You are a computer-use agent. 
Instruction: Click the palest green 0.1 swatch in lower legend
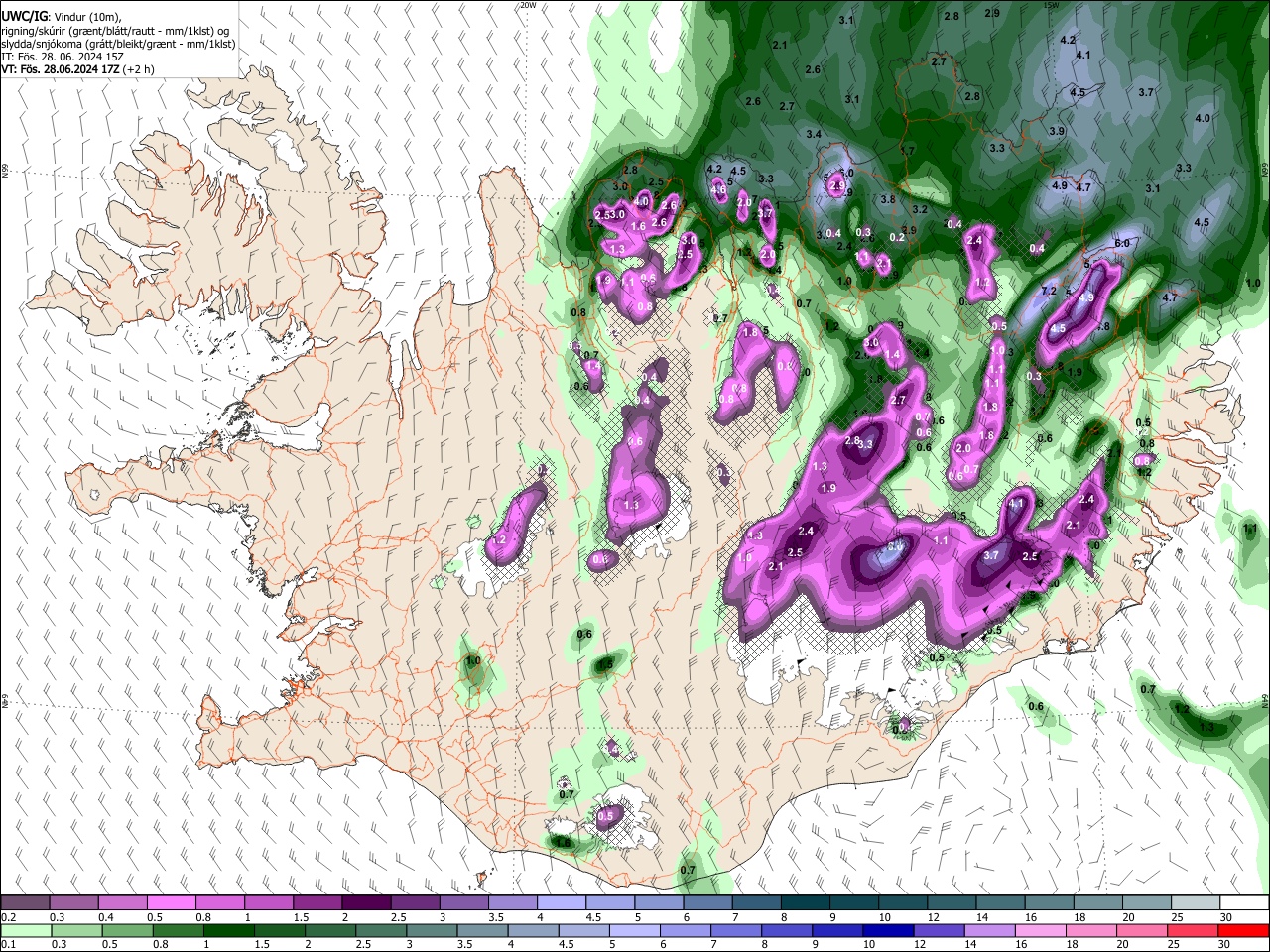coord(26,930)
